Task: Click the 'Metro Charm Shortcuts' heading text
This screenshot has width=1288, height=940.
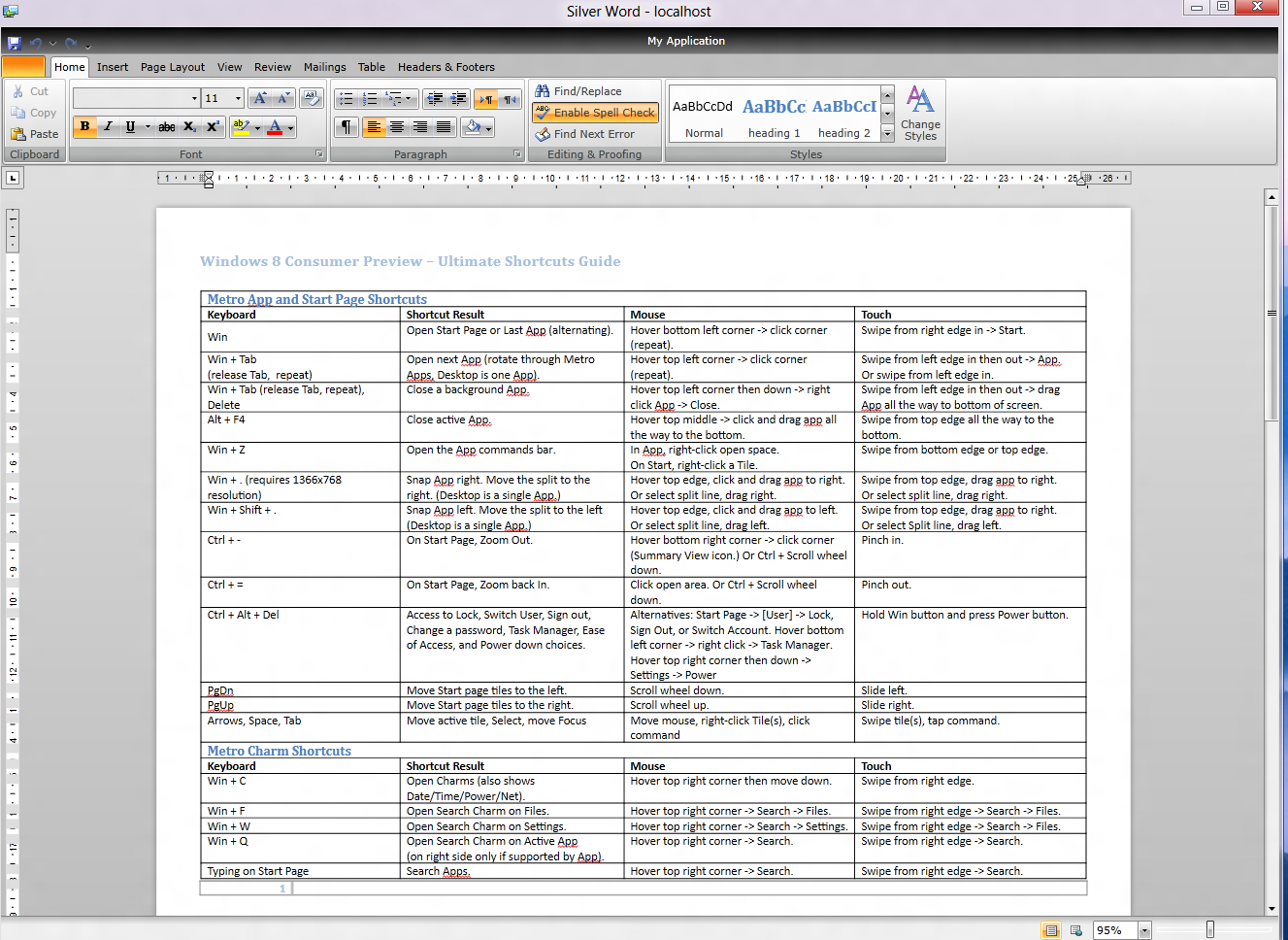Action: pos(280,751)
